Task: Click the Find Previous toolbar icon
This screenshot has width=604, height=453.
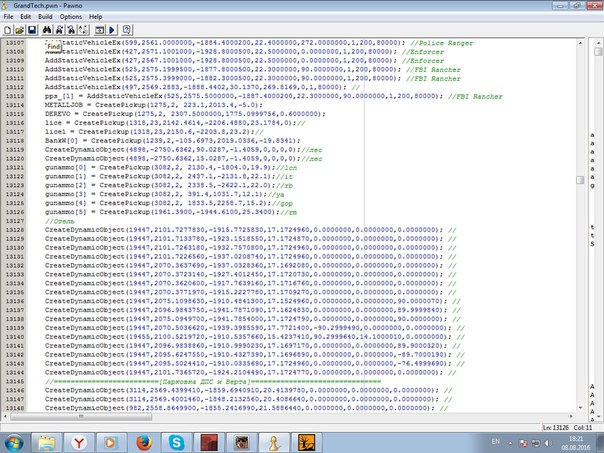Action: pyautogui.click(x=71, y=30)
